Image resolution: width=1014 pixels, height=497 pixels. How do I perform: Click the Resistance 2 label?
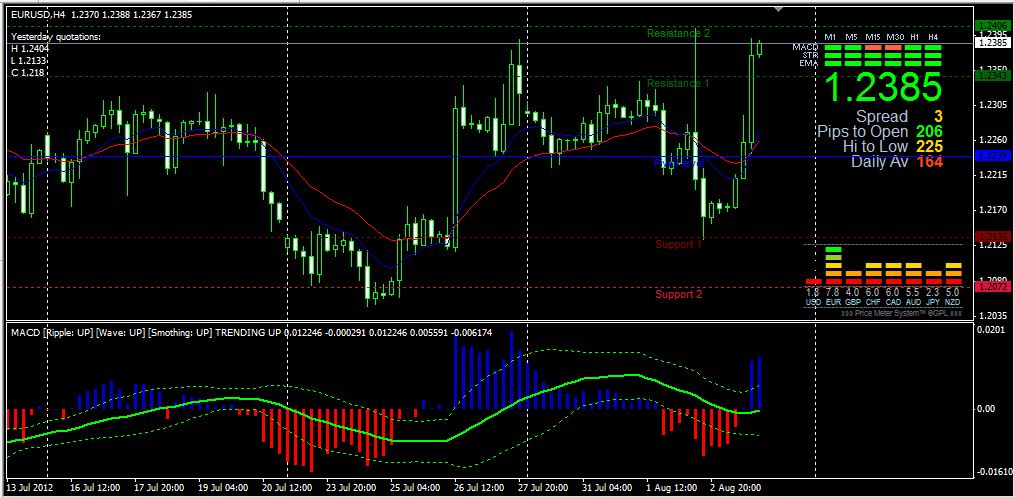(x=678, y=33)
